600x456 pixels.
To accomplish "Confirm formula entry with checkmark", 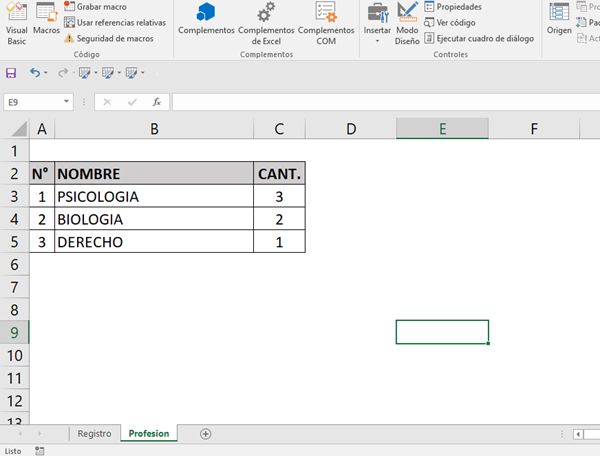I will (x=132, y=102).
